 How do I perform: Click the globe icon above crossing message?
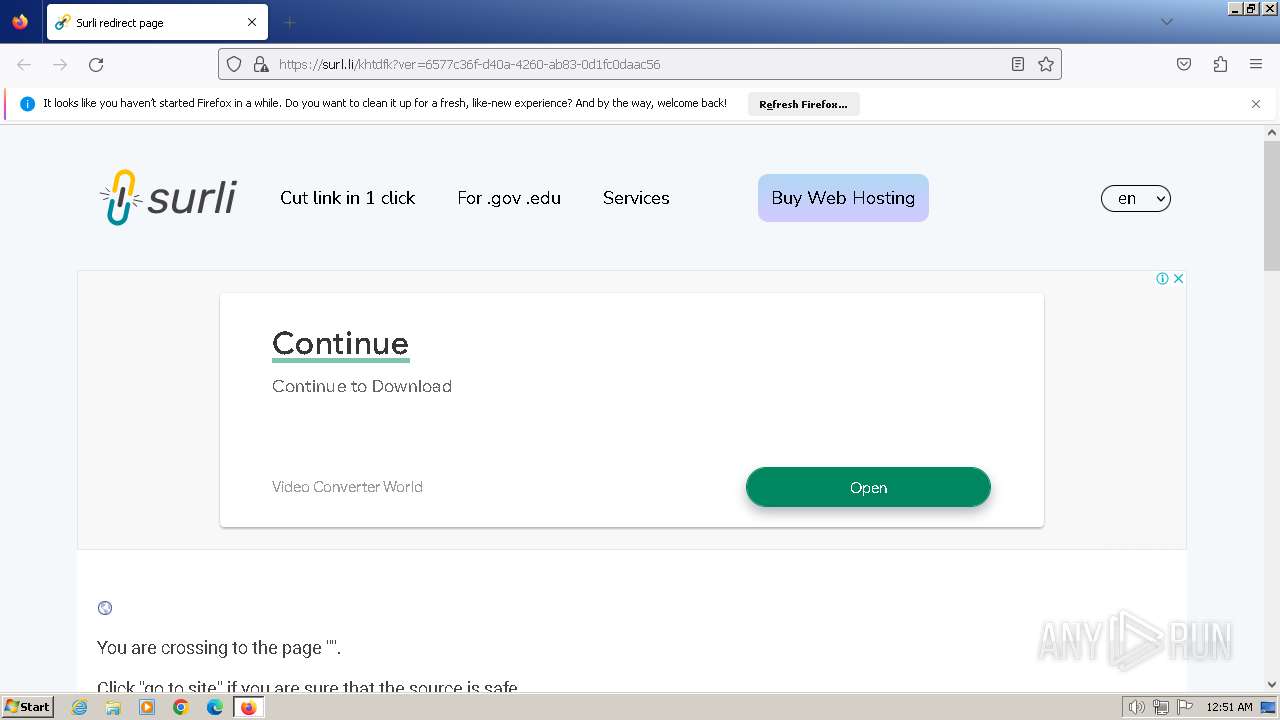(105, 608)
